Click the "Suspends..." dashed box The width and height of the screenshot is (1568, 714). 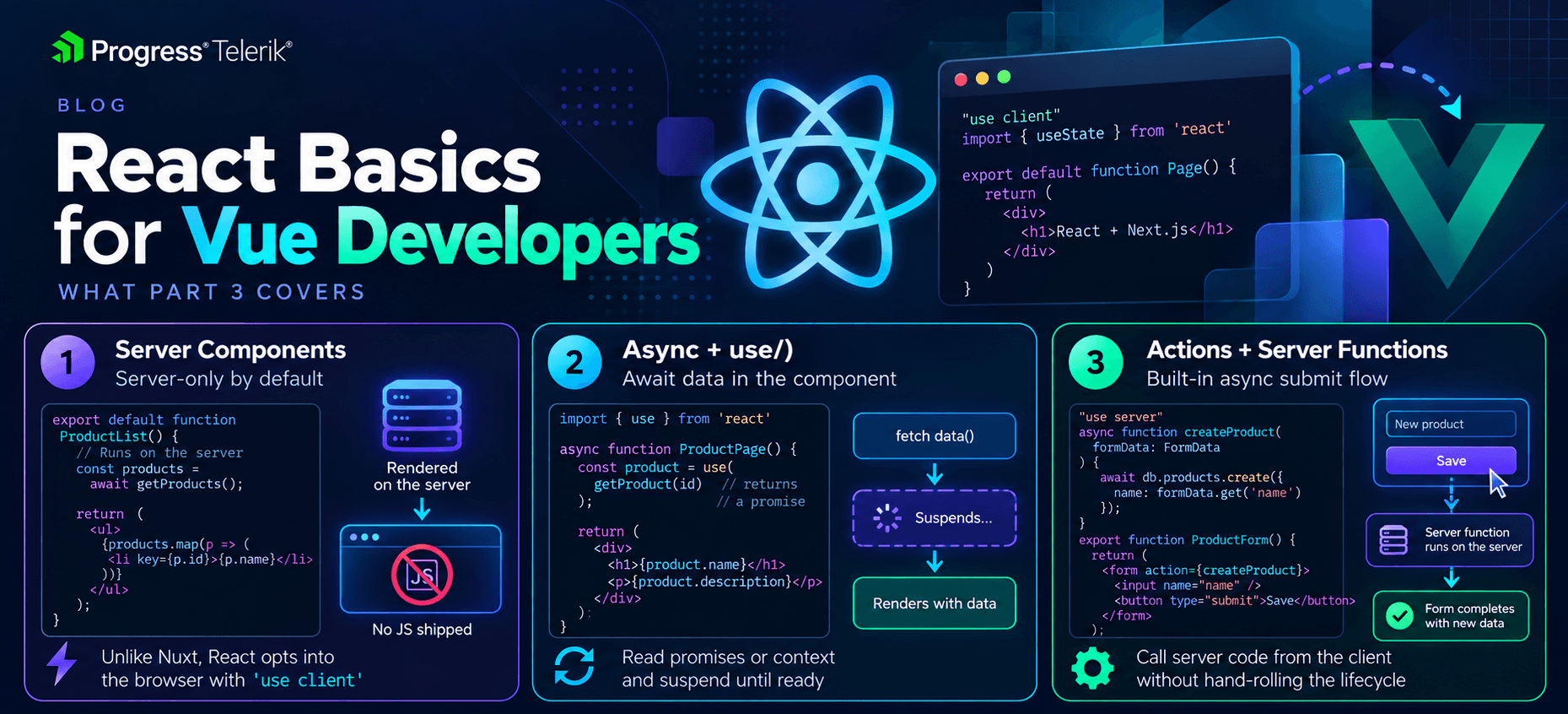point(935,517)
